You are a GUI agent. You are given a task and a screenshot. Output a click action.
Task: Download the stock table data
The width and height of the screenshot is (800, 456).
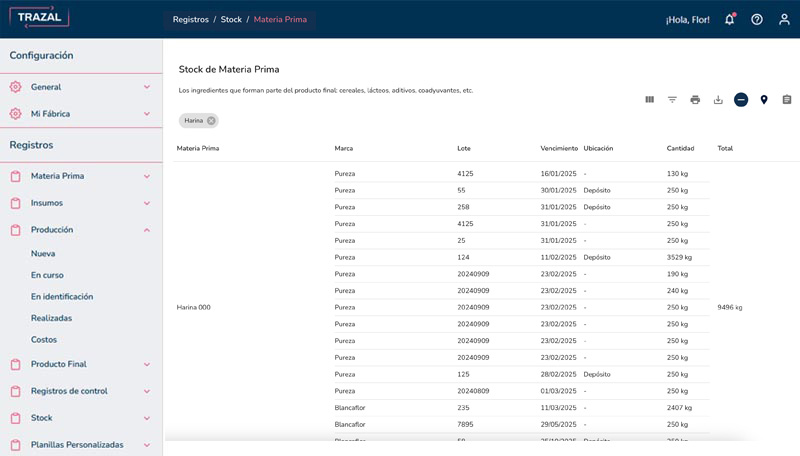tap(718, 100)
